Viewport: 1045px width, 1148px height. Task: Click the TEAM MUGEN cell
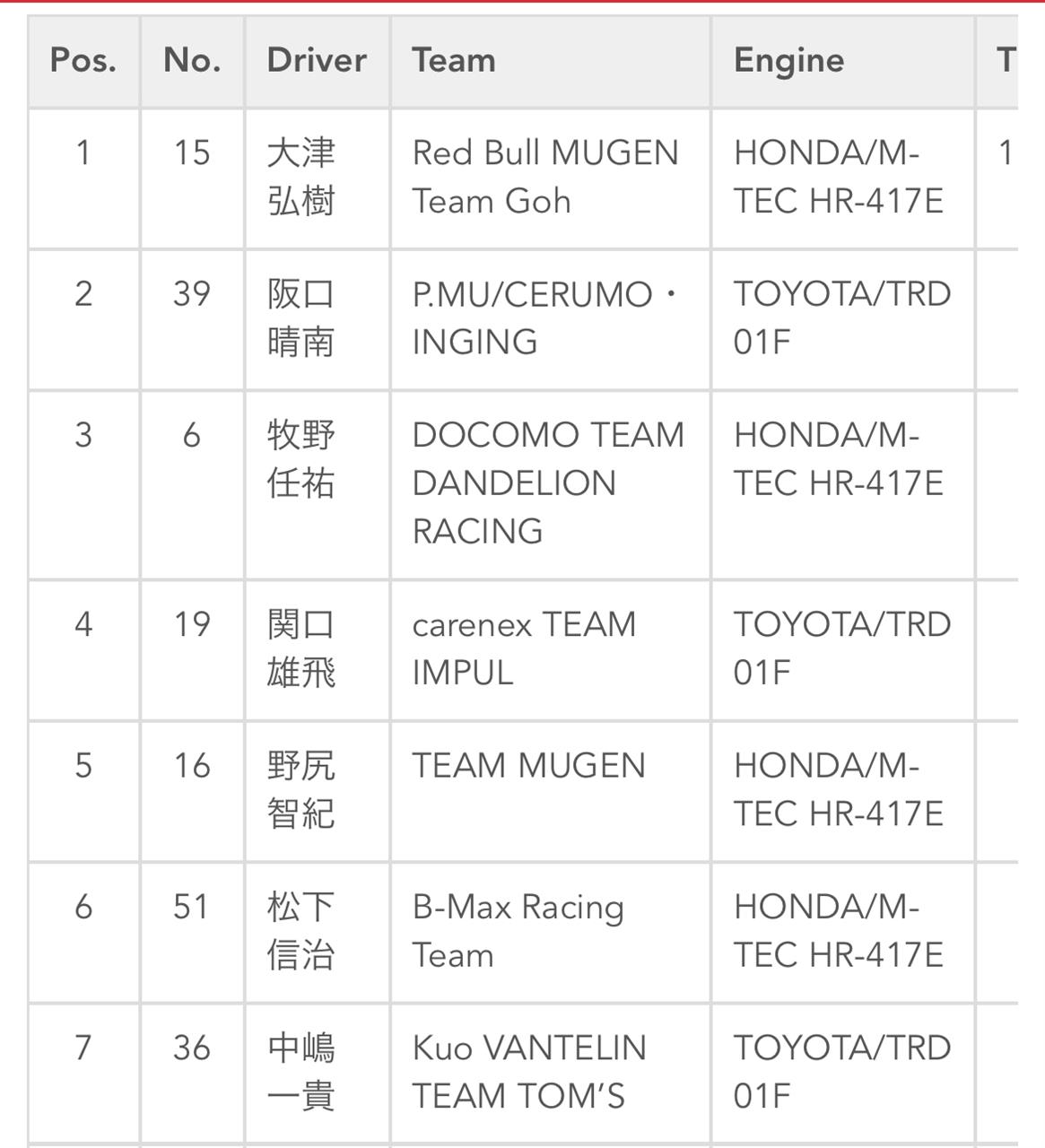(x=551, y=791)
